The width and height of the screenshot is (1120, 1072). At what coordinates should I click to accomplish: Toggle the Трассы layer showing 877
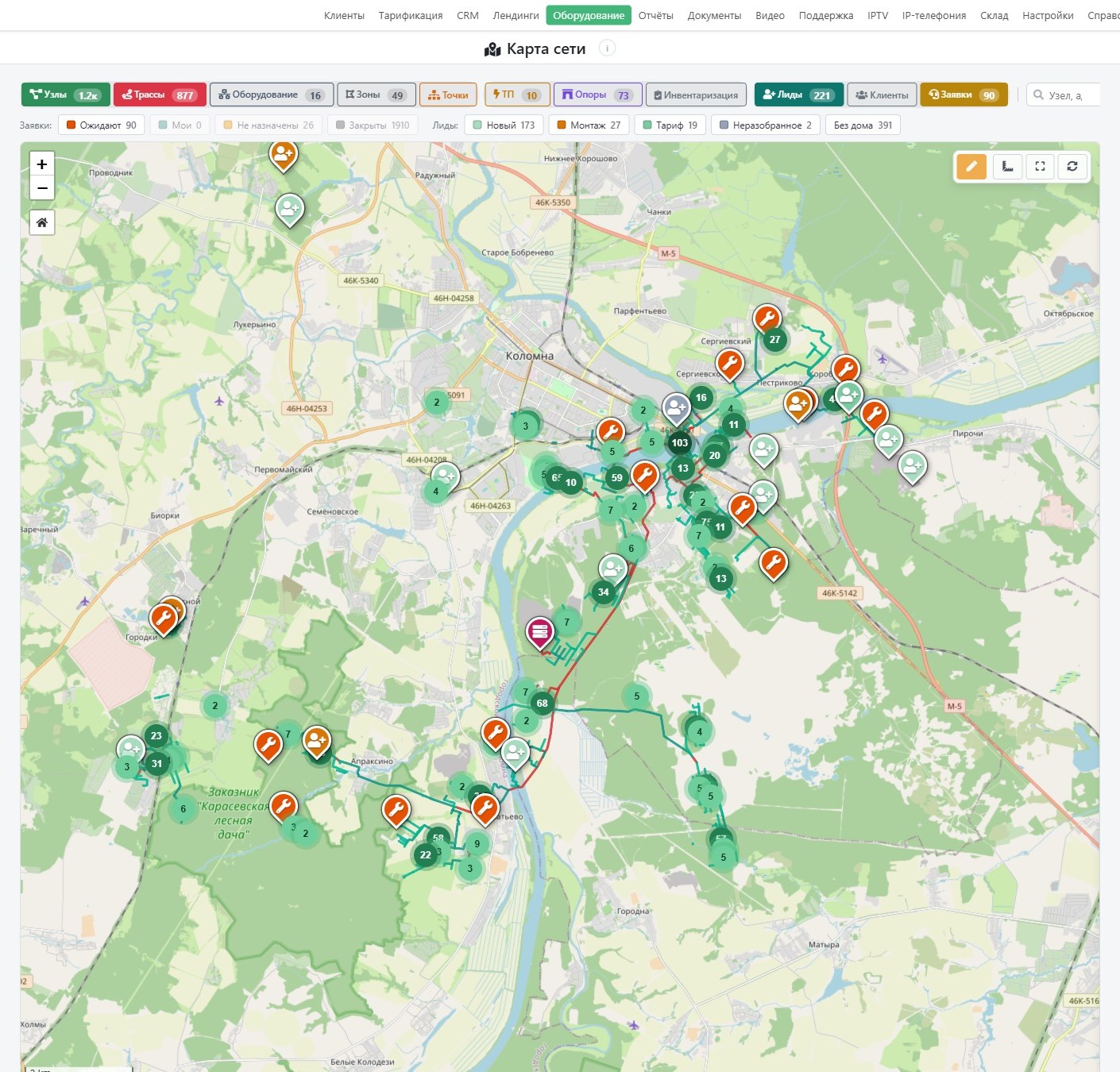[x=160, y=94]
